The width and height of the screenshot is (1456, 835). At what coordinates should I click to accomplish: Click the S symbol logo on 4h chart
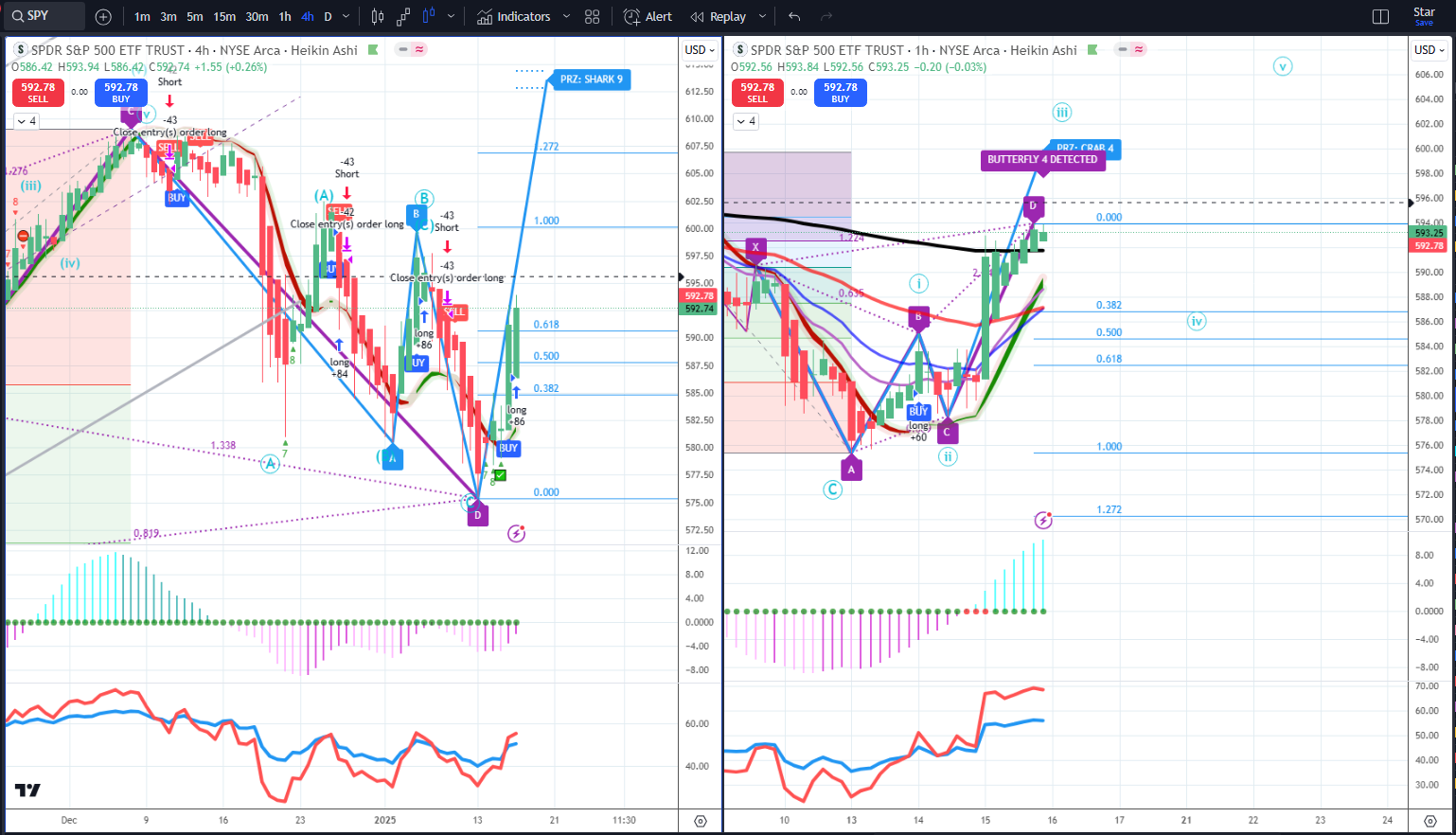21,50
